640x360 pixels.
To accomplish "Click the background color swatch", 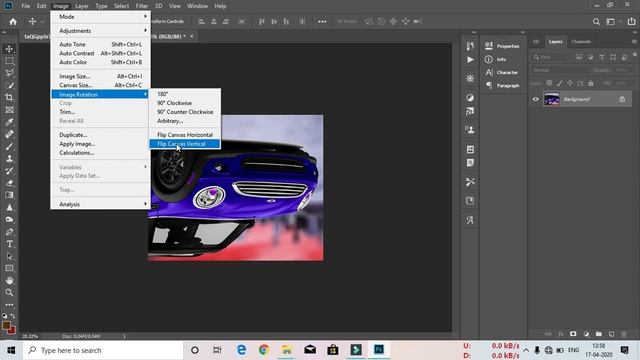I will (x=12, y=330).
